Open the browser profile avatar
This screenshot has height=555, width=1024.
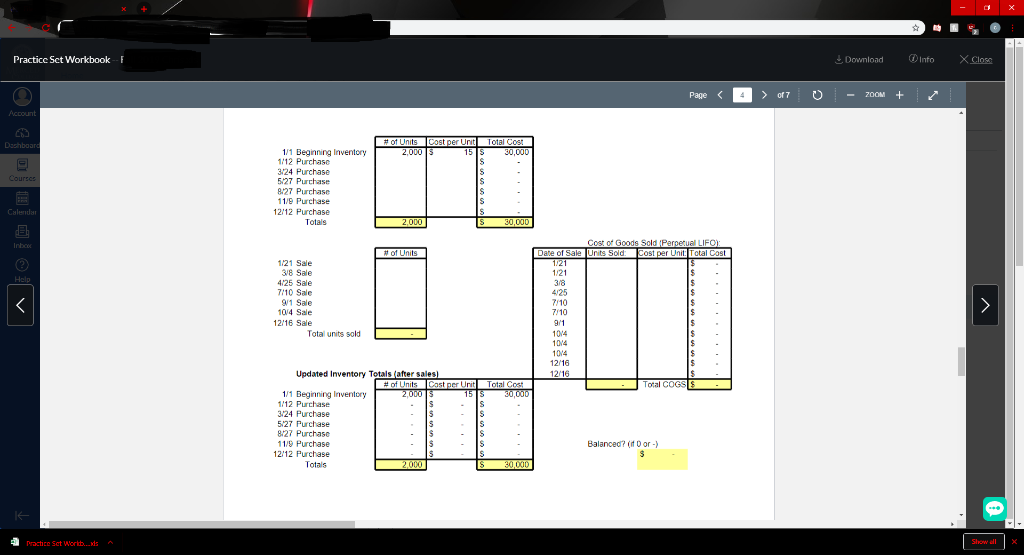click(995, 27)
